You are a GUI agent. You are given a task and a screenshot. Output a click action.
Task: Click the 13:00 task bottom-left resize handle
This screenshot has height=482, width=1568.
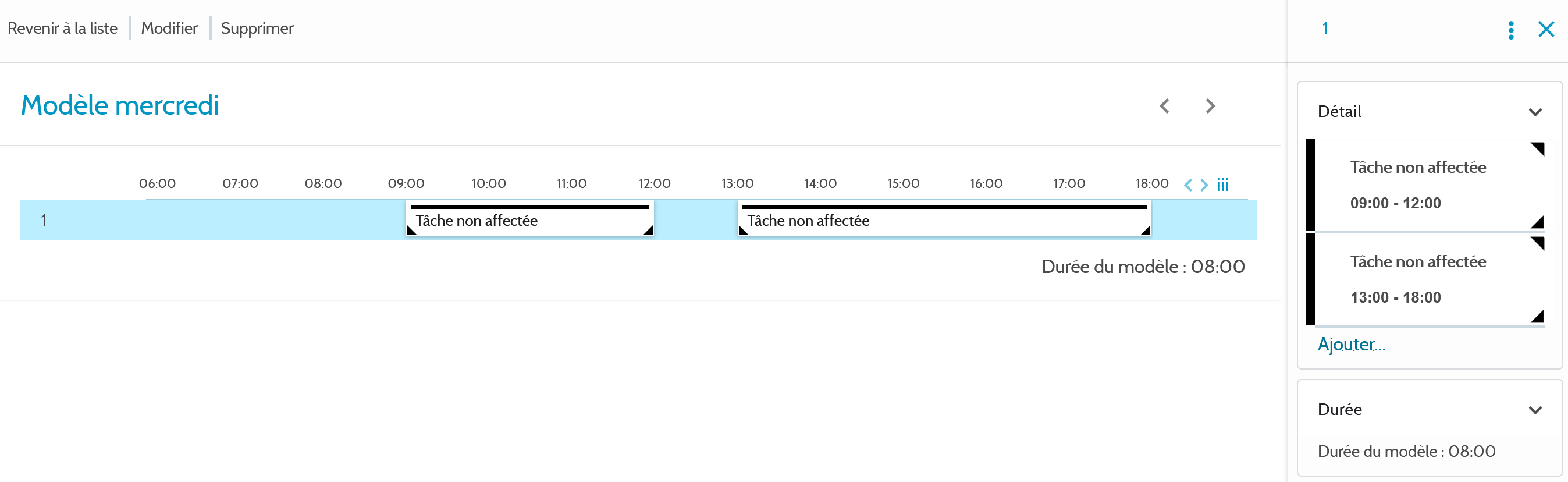click(x=742, y=230)
